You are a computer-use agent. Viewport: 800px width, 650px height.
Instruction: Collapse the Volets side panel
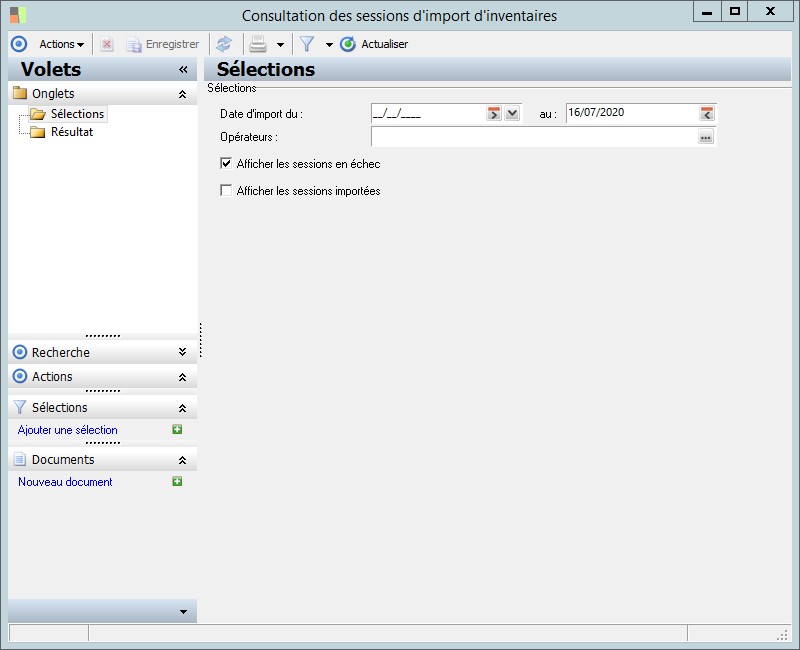pyautogui.click(x=183, y=70)
